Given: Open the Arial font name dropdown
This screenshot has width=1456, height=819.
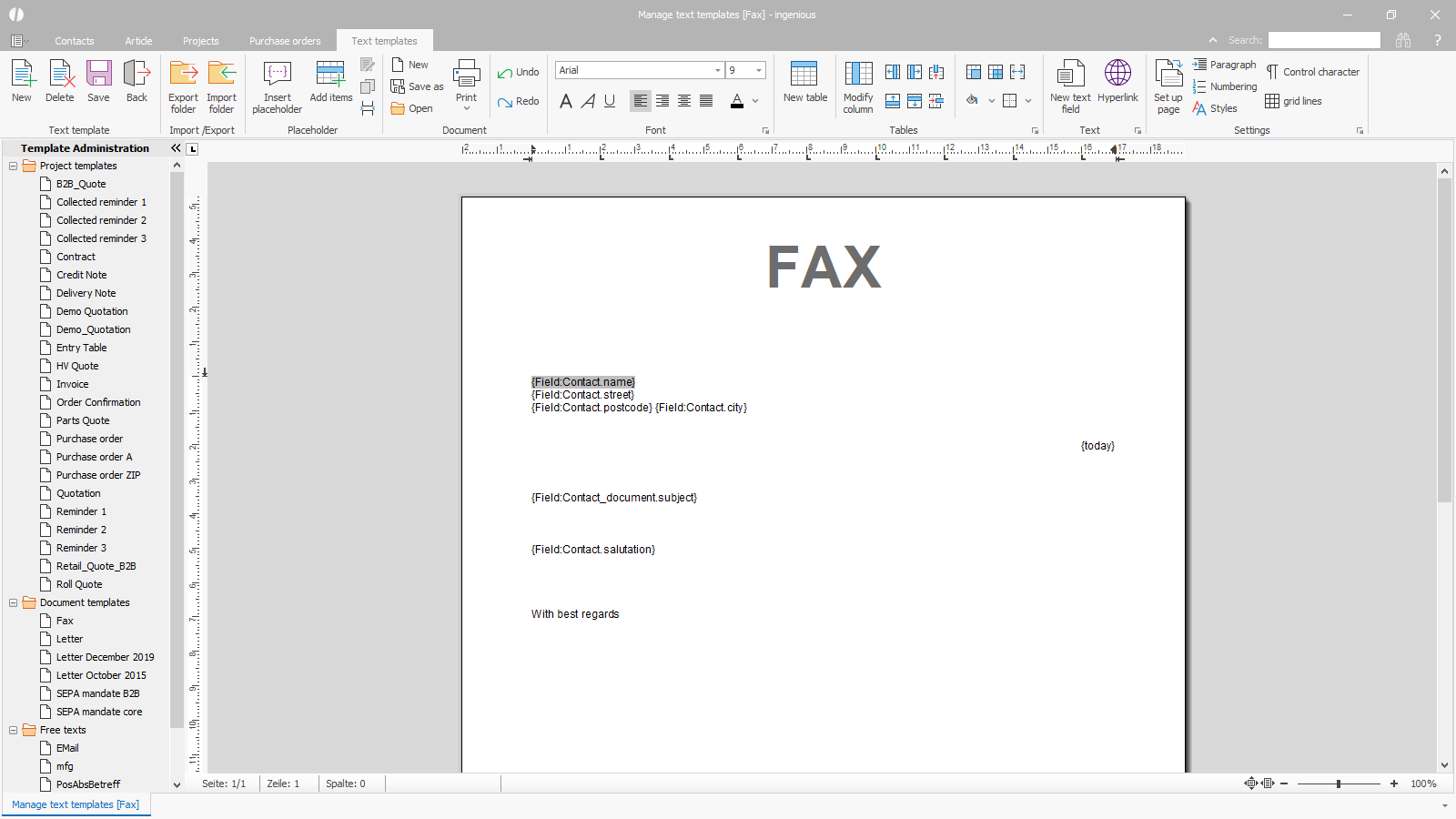Looking at the screenshot, I should tap(717, 70).
